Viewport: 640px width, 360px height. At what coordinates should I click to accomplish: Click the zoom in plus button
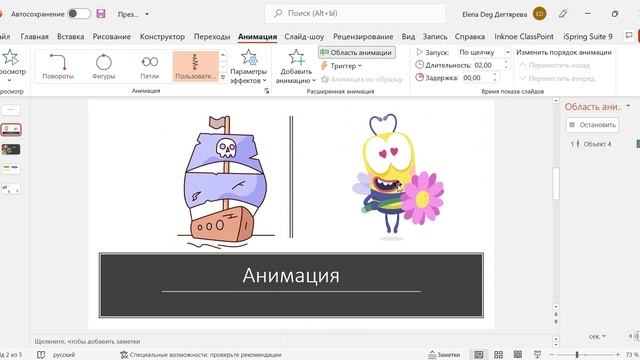pyautogui.click(x=618, y=355)
